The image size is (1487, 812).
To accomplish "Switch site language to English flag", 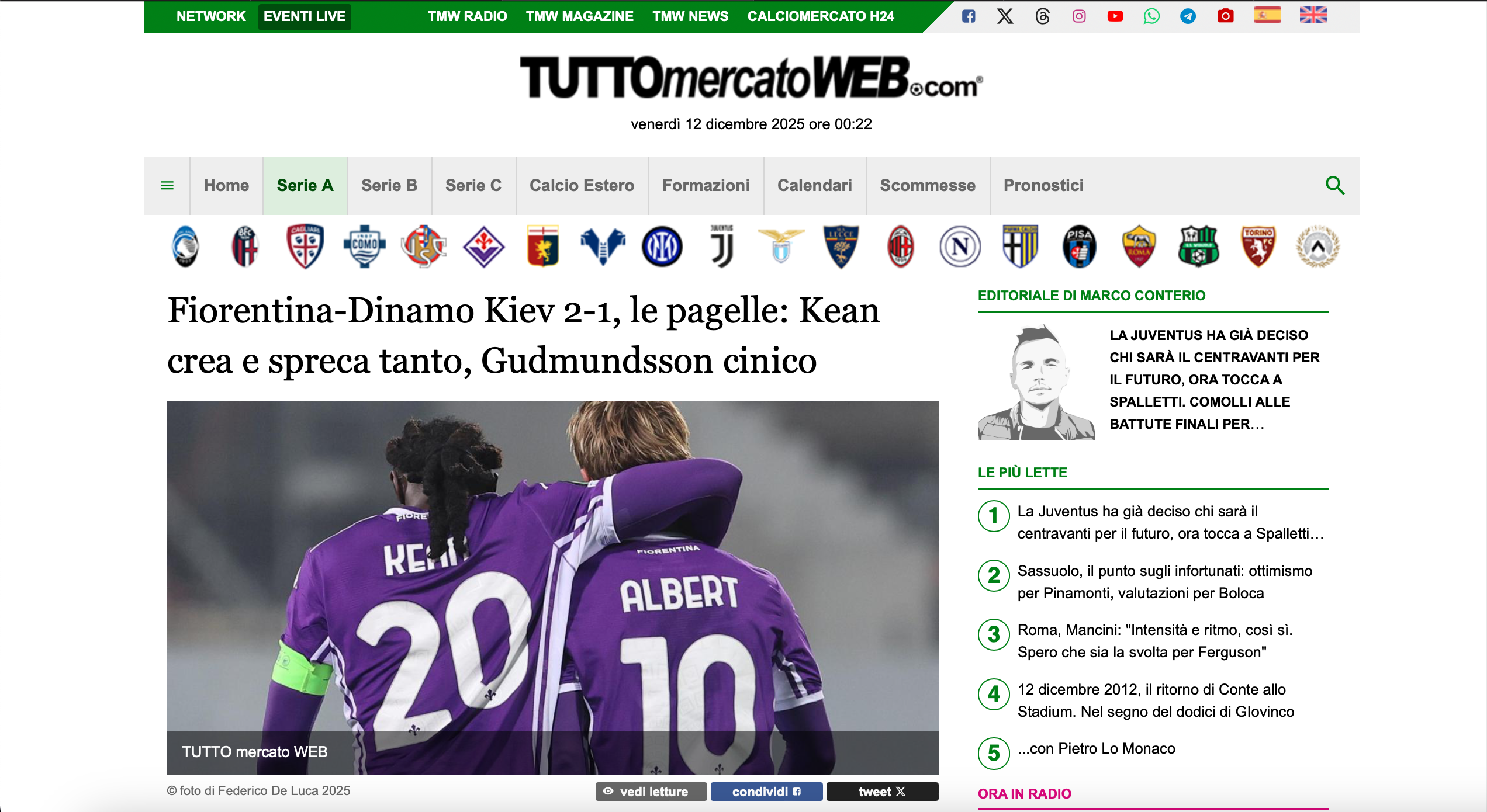I will point(1313,15).
